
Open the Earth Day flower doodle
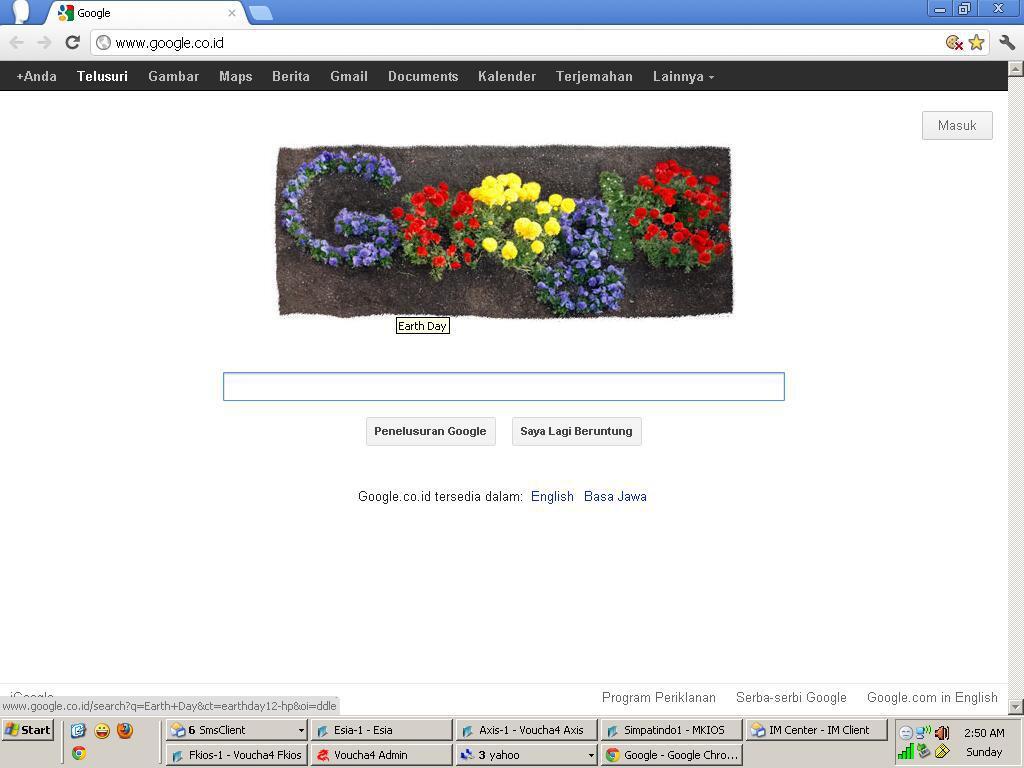click(x=505, y=231)
